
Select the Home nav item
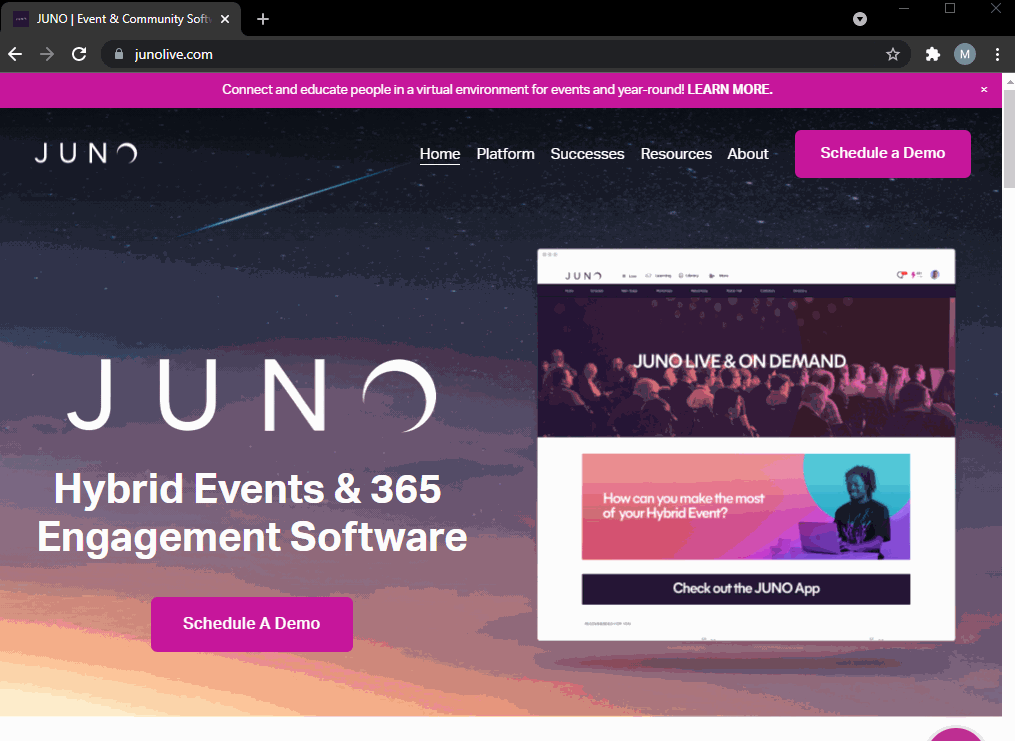(x=440, y=154)
